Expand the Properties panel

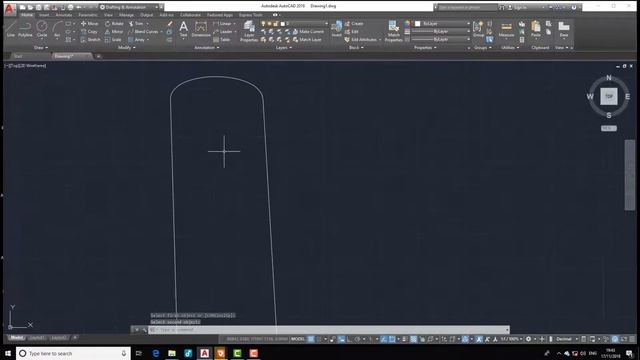[x=425, y=48]
